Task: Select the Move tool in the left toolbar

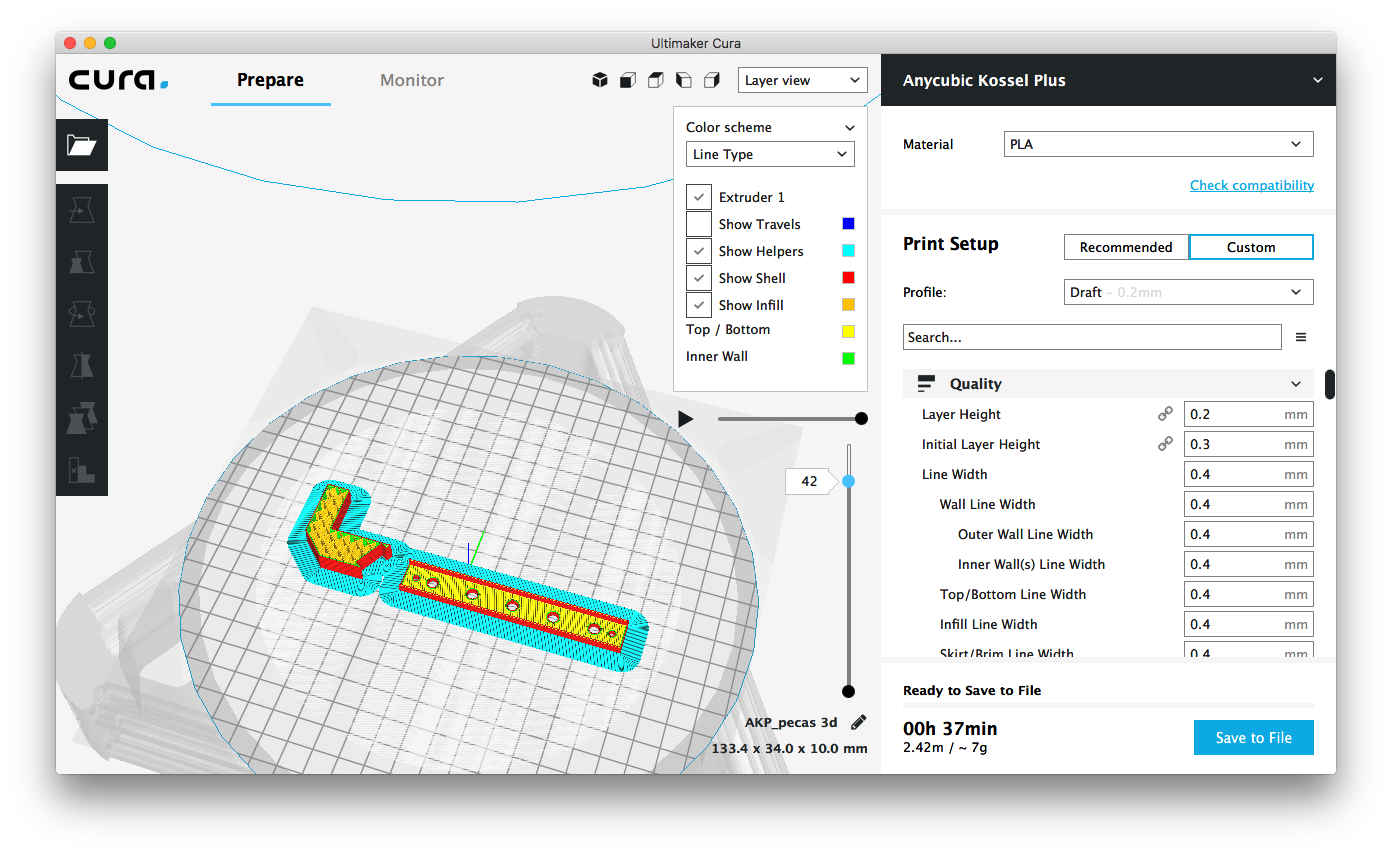Action: point(81,210)
